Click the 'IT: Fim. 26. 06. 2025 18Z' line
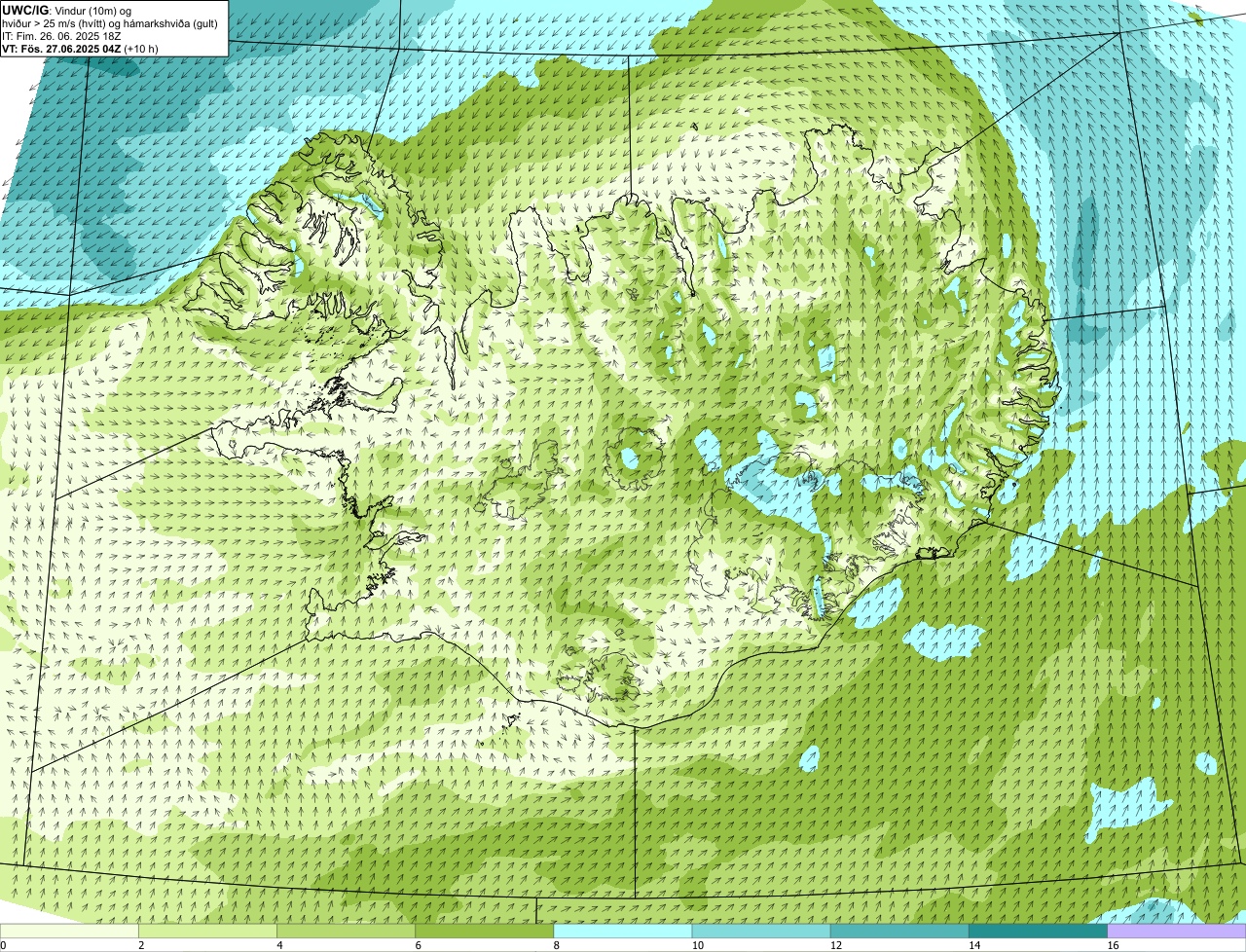1246x952 pixels. [x=61, y=35]
